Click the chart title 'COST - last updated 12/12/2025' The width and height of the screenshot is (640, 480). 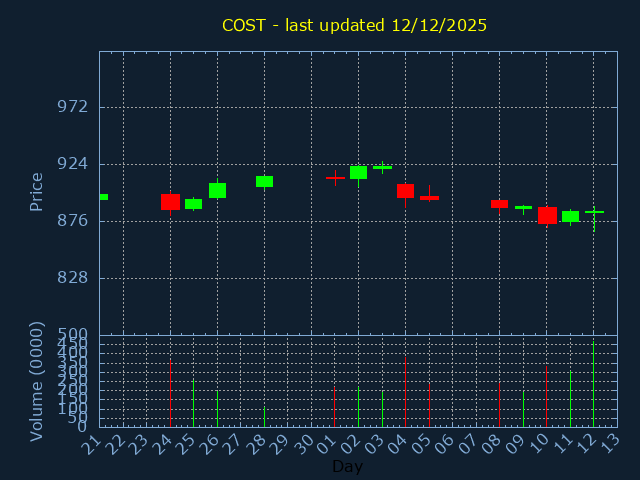(x=354, y=25)
